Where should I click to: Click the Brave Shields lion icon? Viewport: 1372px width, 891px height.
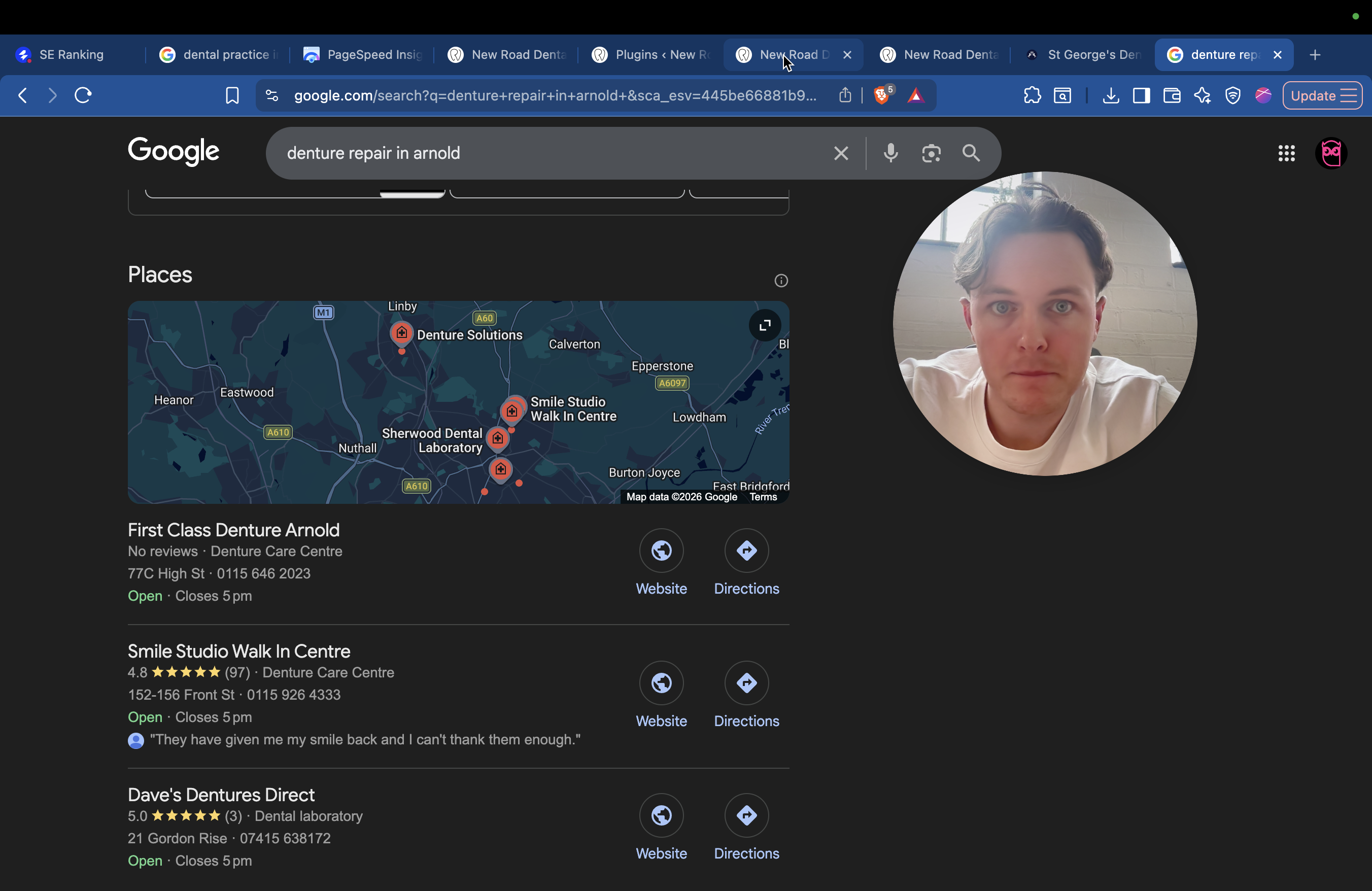[881, 95]
